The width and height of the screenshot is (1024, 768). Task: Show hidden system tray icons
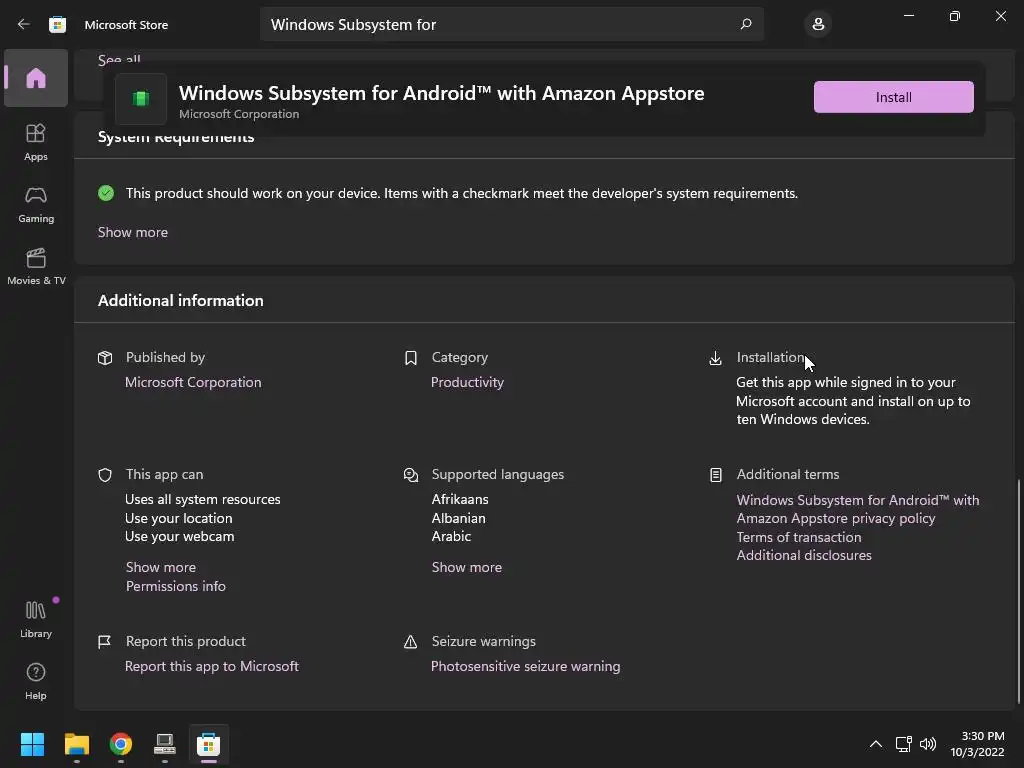click(876, 744)
